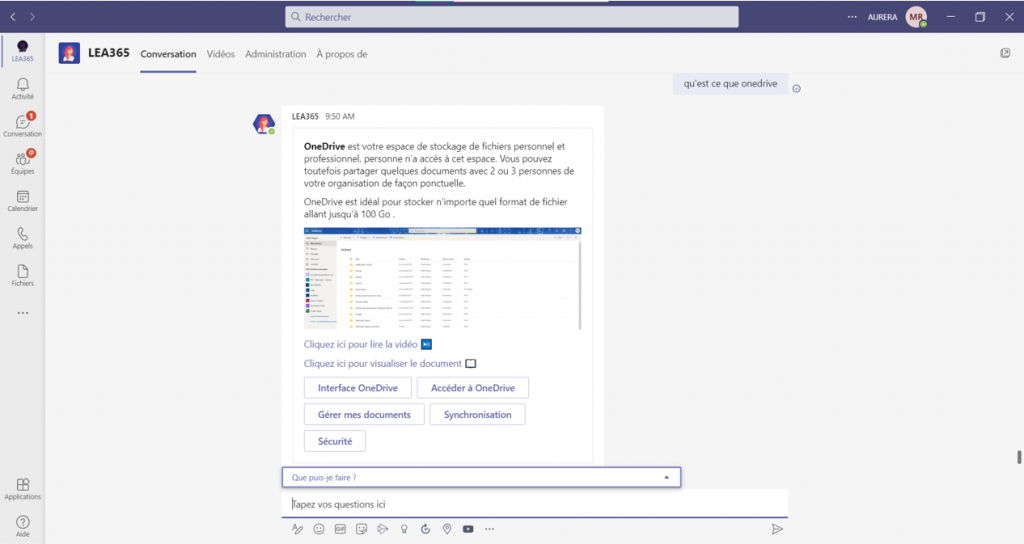Open Conversation in the left rail
Image resolution: width=1024 pixels, height=544 pixels.
22,125
